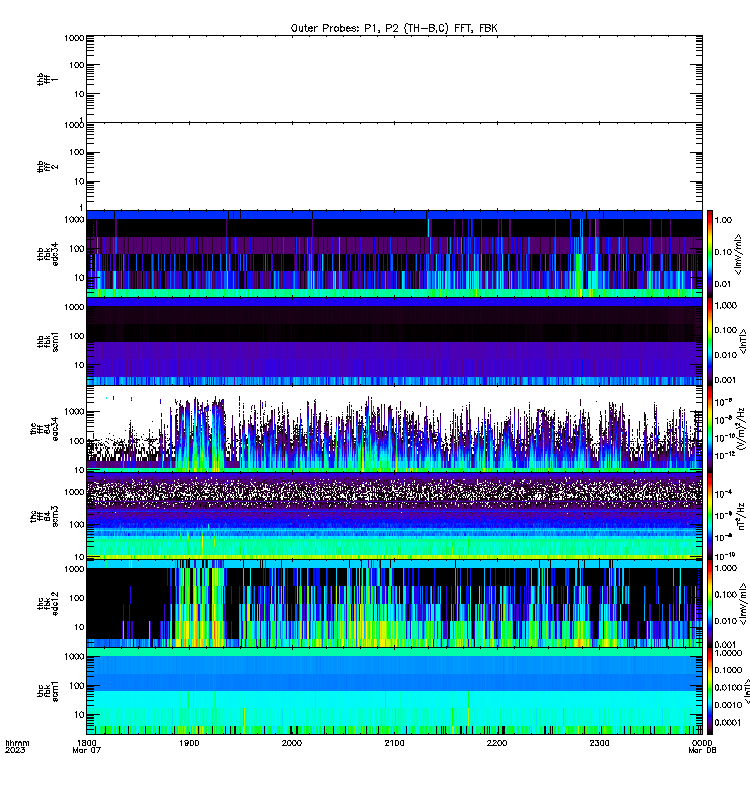Click the "0.0010" tick on the bottom color bar

click(728, 705)
